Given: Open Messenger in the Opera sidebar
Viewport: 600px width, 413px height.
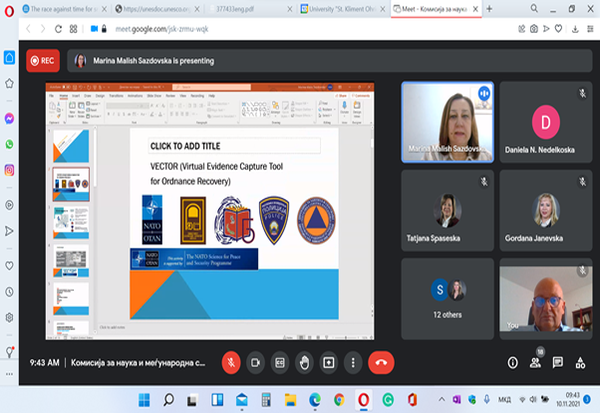Looking at the screenshot, I should tap(9, 118).
